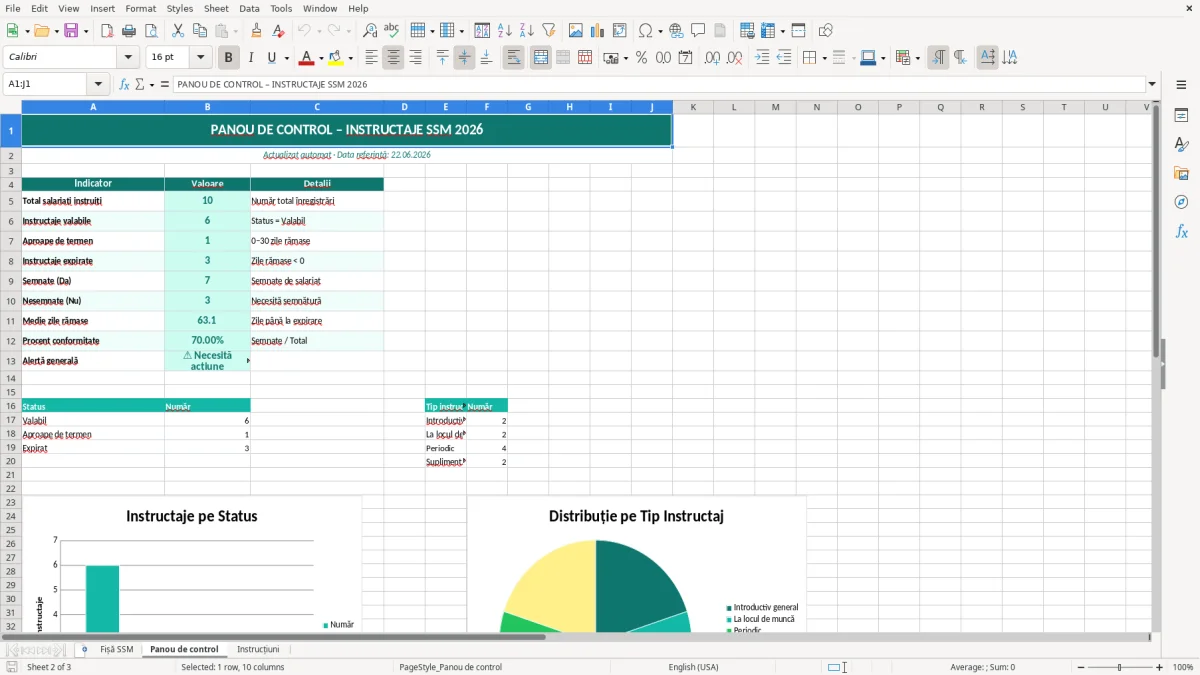The height and width of the screenshot is (675, 1200).
Task: Run the Spelling check
Action: point(392,31)
